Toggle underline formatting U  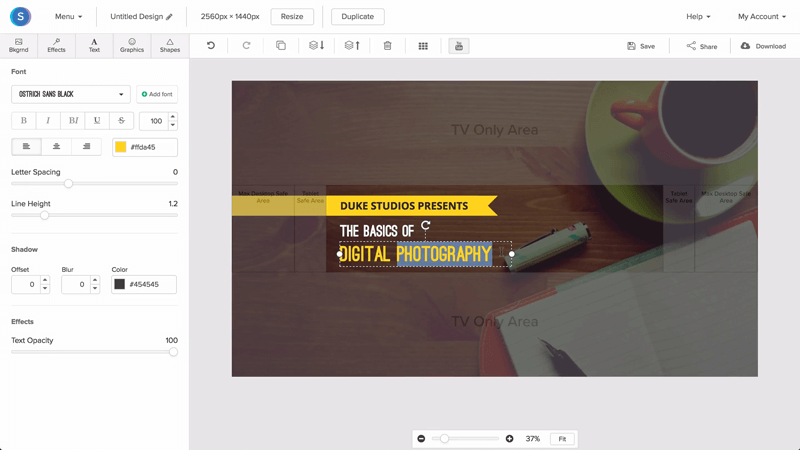click(97, 120)
